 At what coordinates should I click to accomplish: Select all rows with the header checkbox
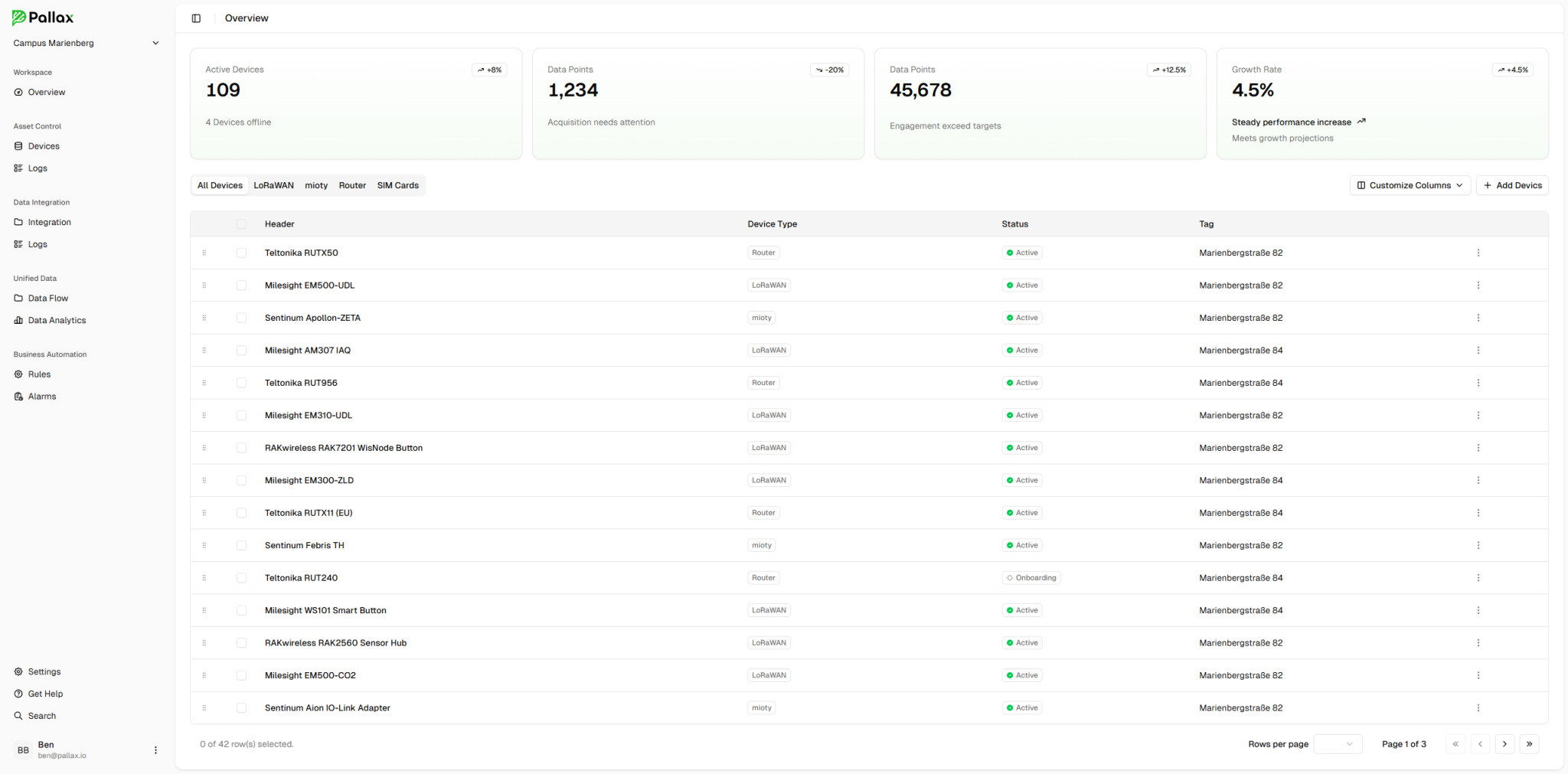click(242, 224)
